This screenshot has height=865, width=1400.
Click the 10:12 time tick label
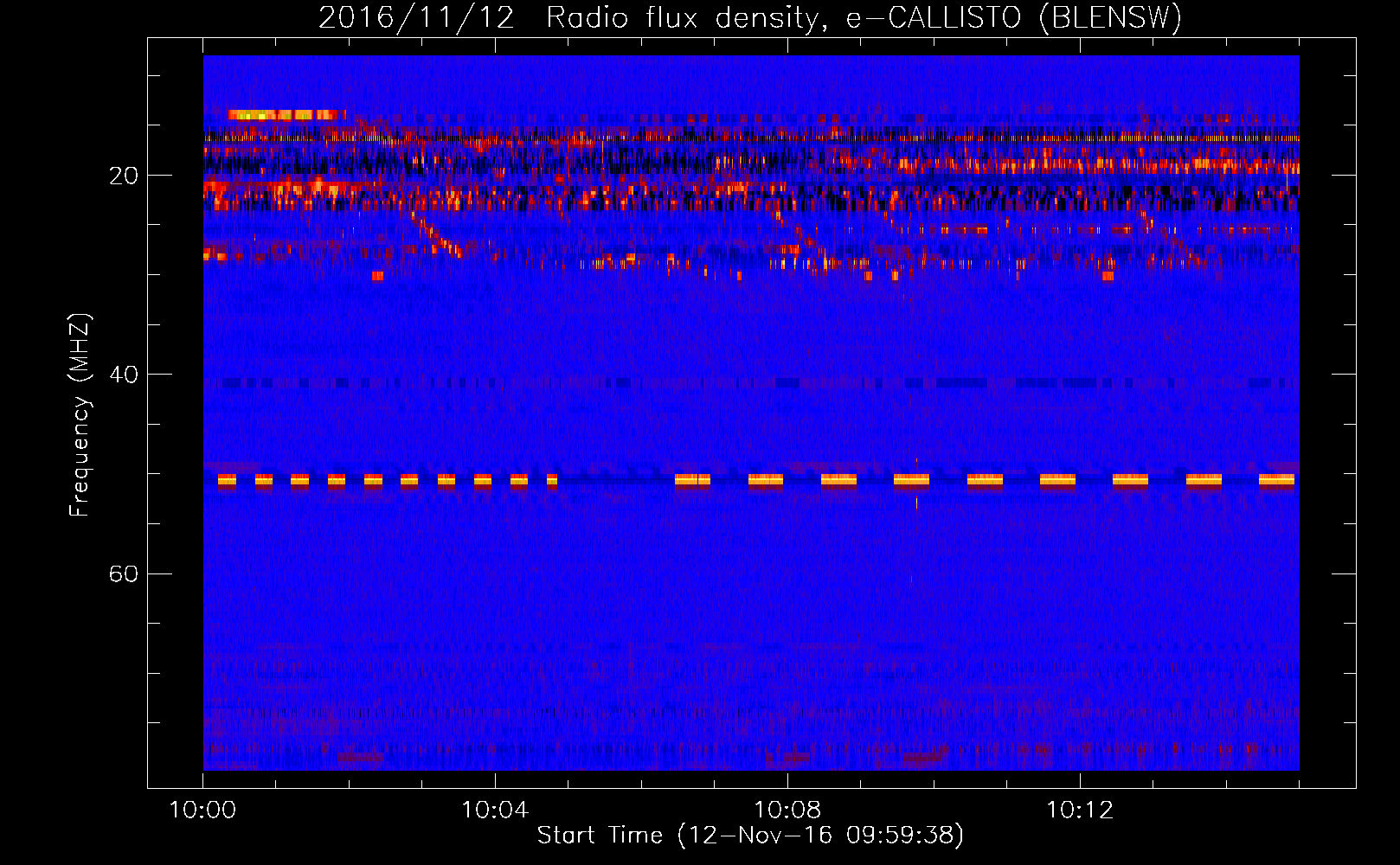click(x=1080, y=810)
